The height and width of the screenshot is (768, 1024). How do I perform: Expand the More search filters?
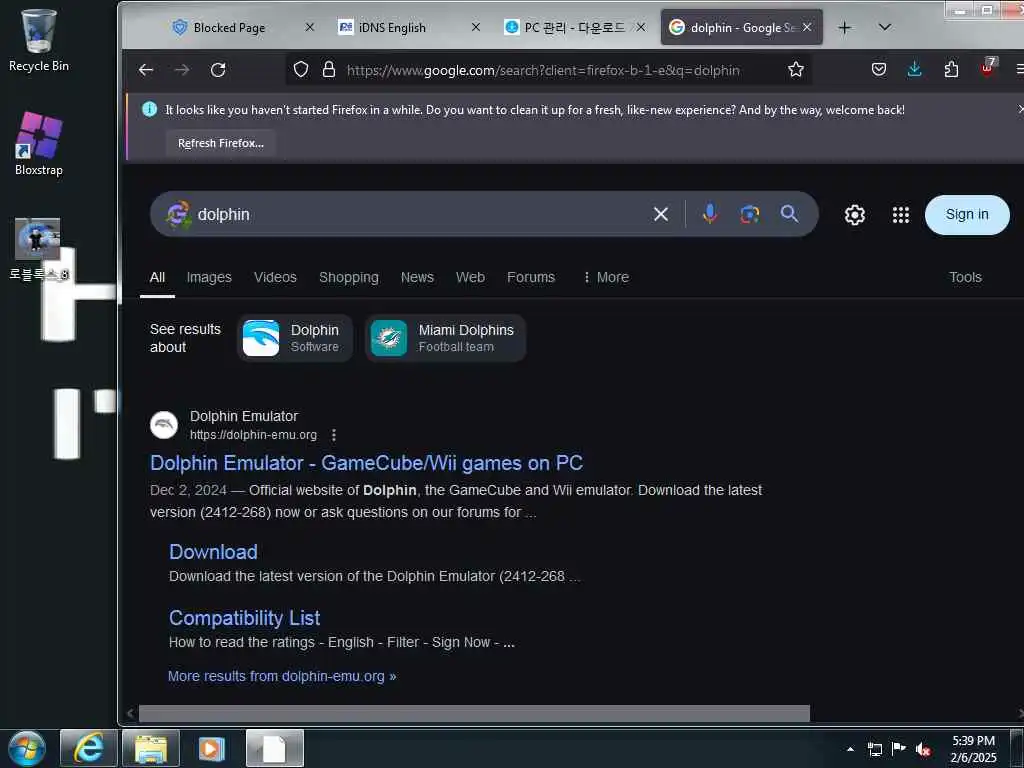point(605,278)
